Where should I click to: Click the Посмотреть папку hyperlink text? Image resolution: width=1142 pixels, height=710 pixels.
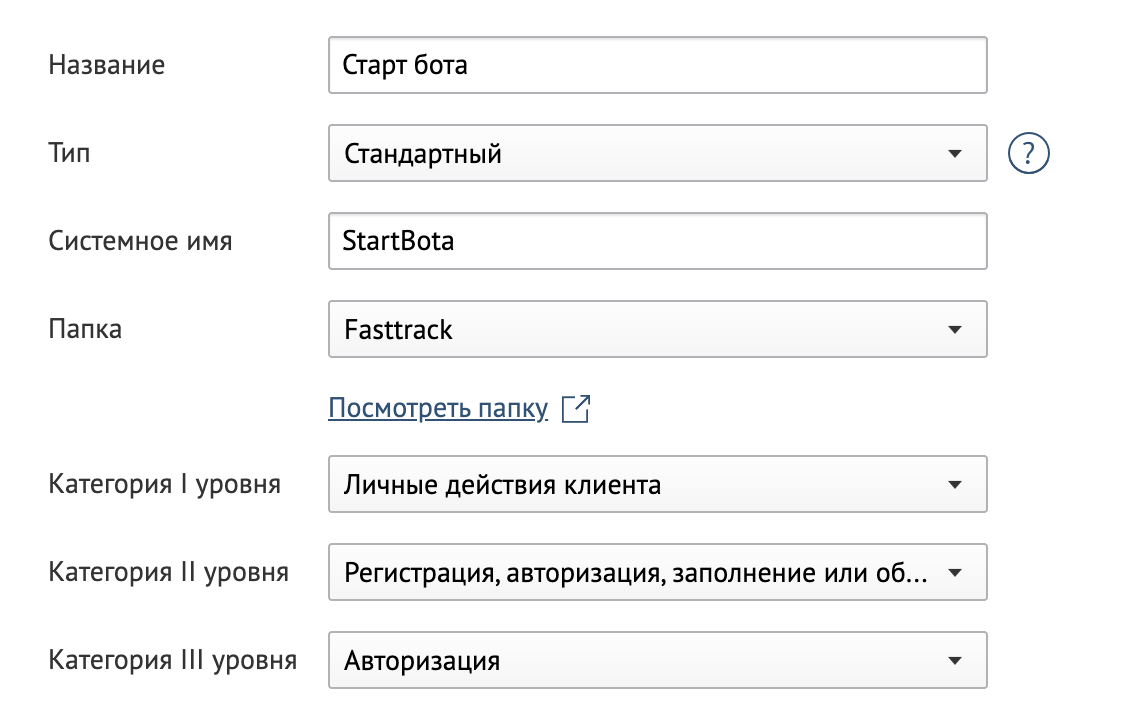(437, 408)
